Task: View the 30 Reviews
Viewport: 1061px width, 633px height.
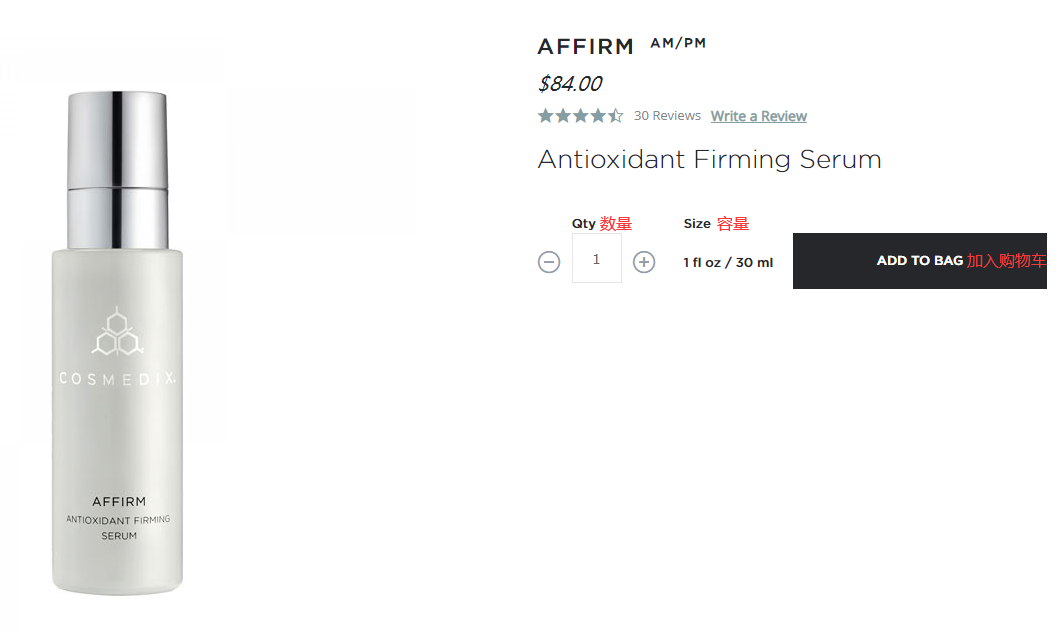Action: [x=667, y=116]
